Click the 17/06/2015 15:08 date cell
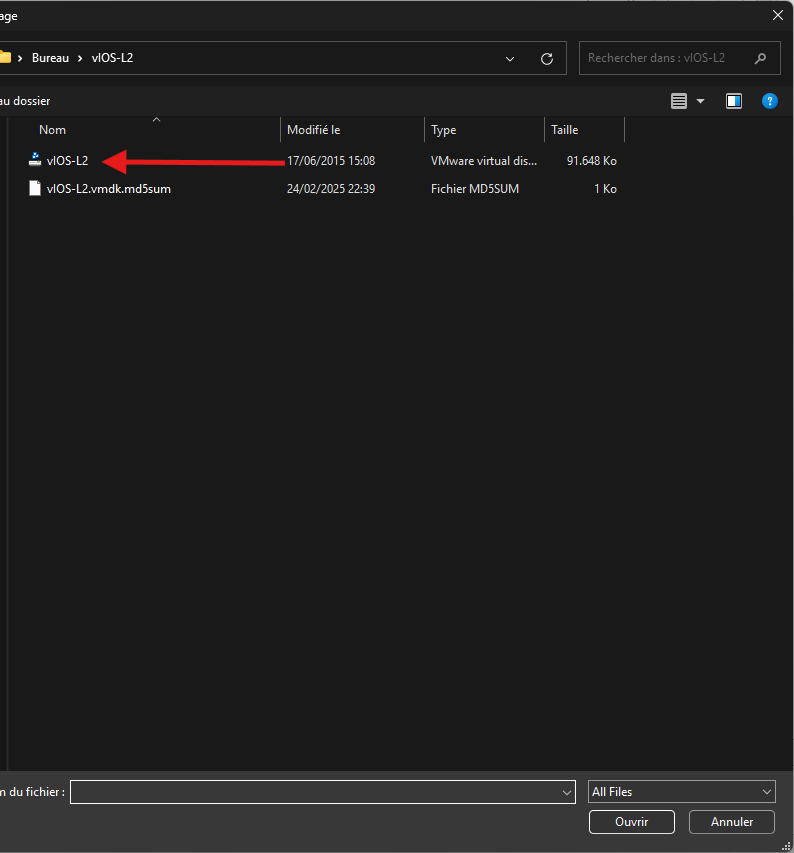The image size is (794, 853). point(331,160)
